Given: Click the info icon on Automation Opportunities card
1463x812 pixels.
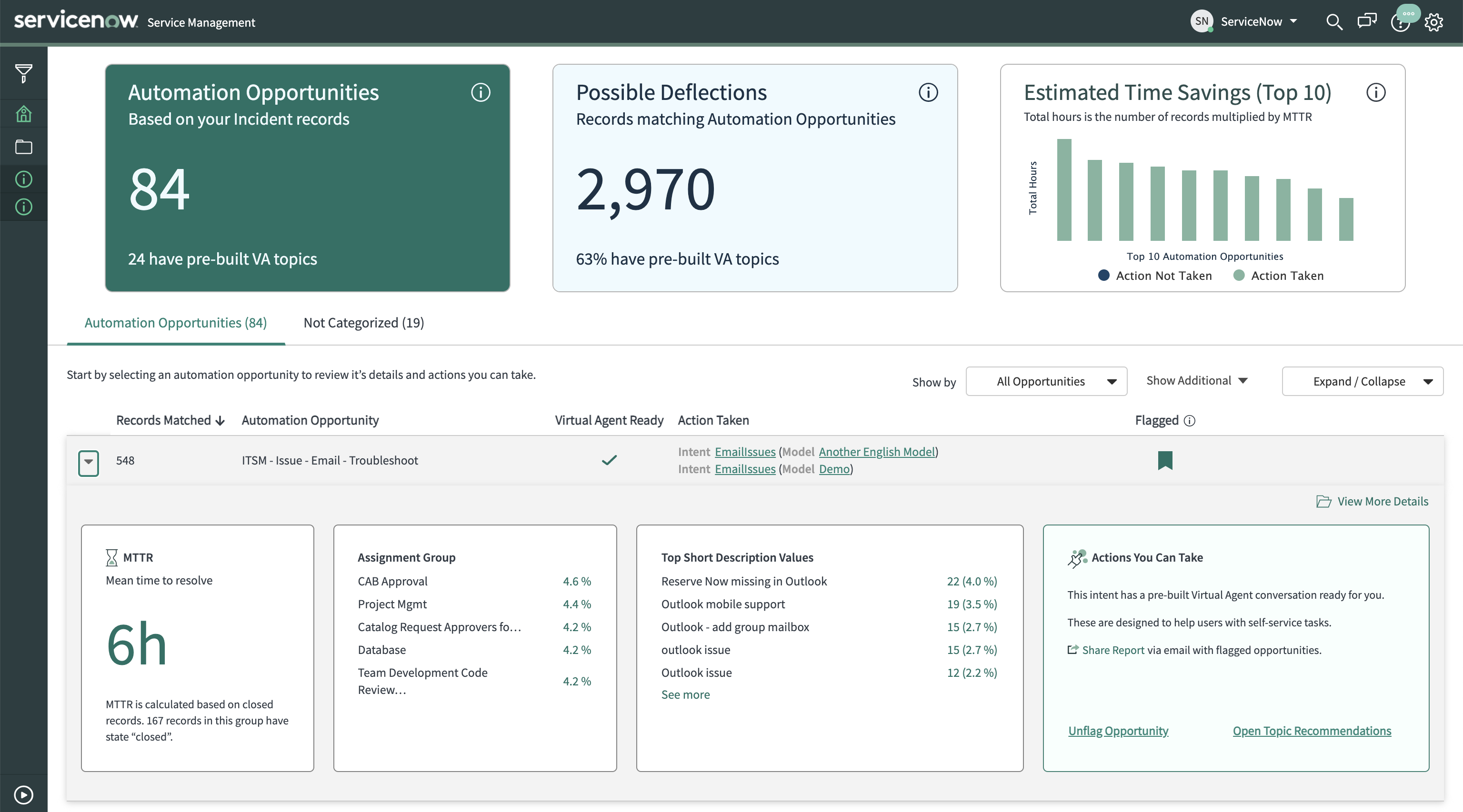Looking at the screenshot, I should pyautogui.click(x=481, y=92).
